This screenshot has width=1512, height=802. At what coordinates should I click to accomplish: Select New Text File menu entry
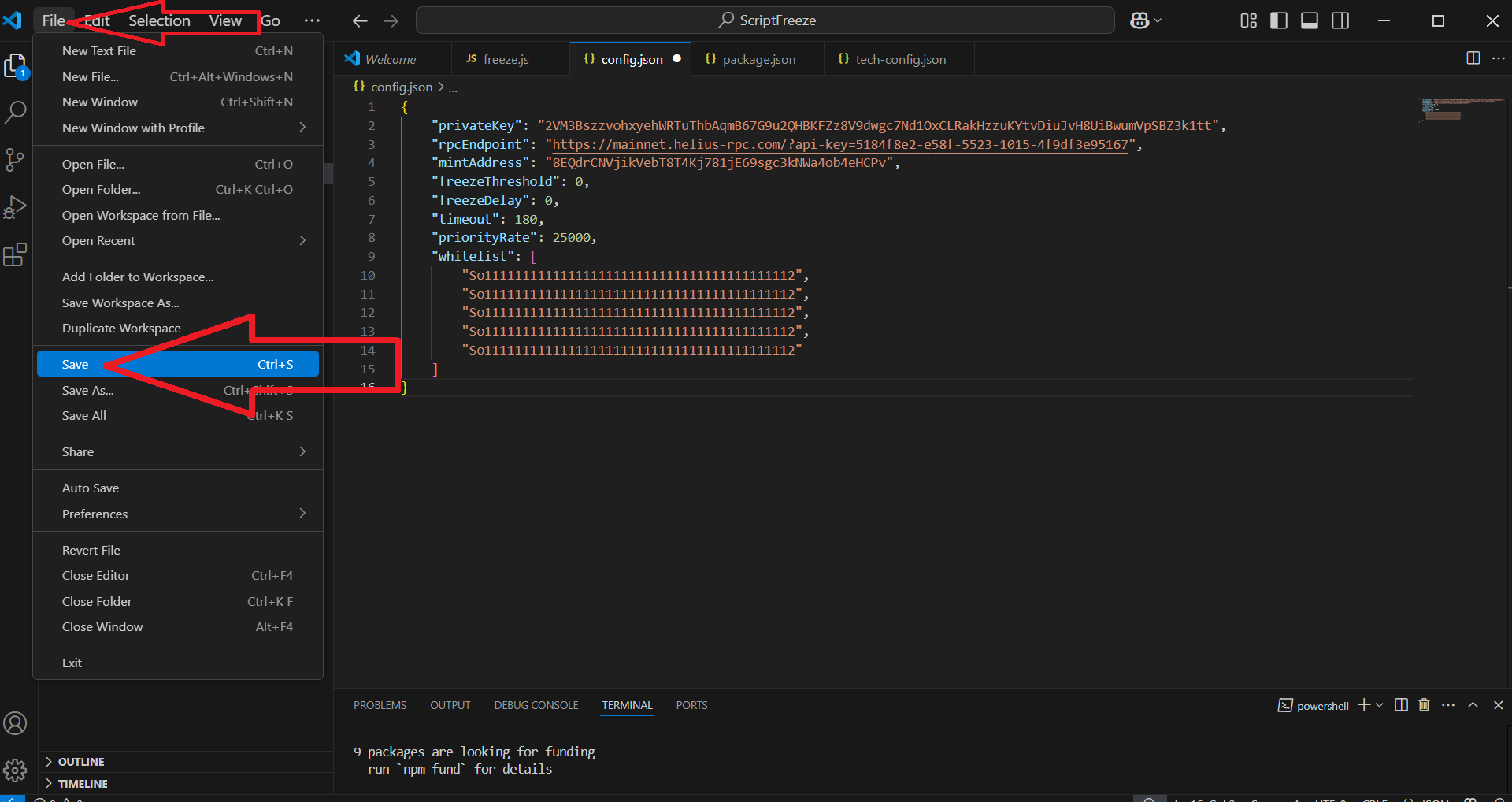(178, 50)
